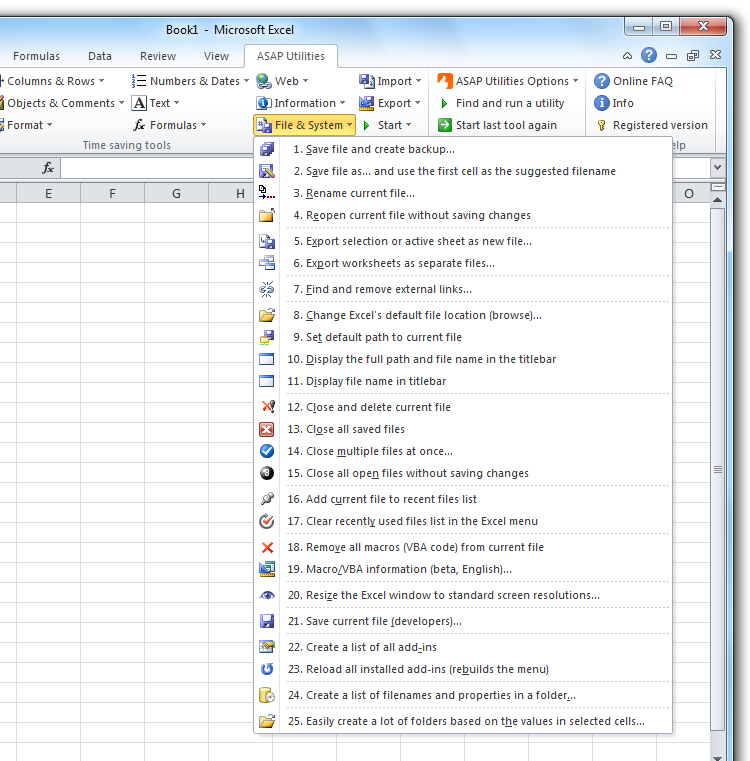This screenshot has width=750, height=761.
Task: Click the vertical scrollbar up arrow
Action: coord(717,200)
